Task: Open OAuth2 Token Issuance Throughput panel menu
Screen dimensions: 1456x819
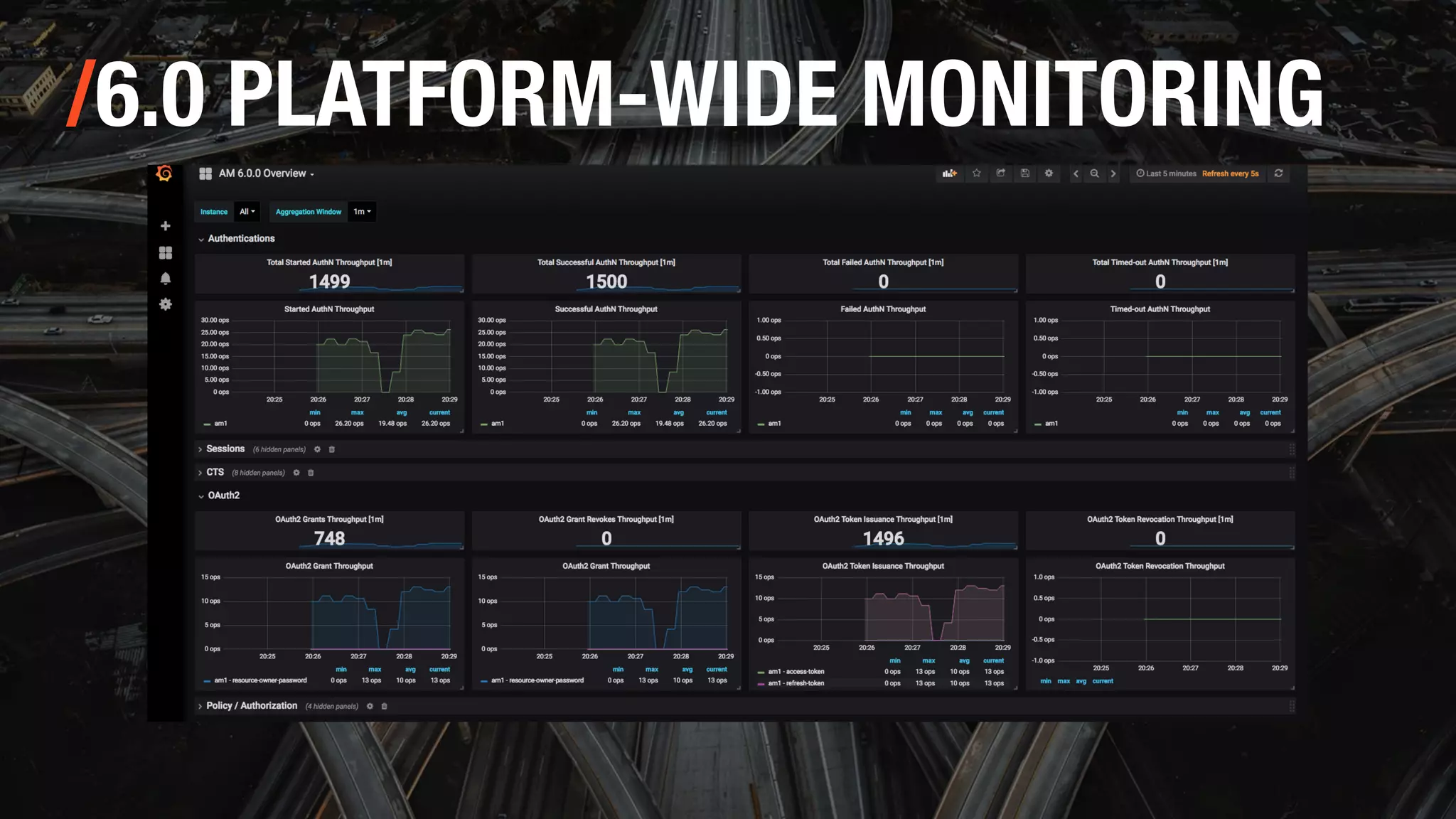Action: point(883,566)
